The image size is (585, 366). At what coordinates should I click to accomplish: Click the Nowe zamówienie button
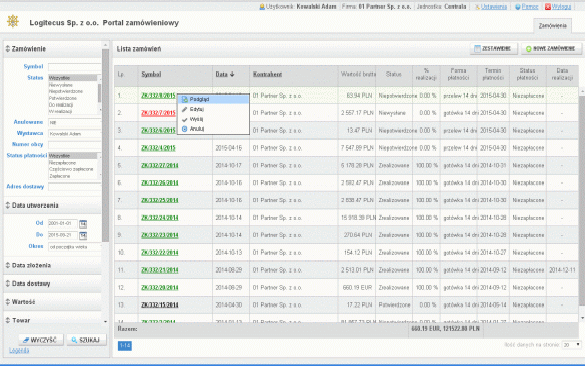tap(551, 49)
